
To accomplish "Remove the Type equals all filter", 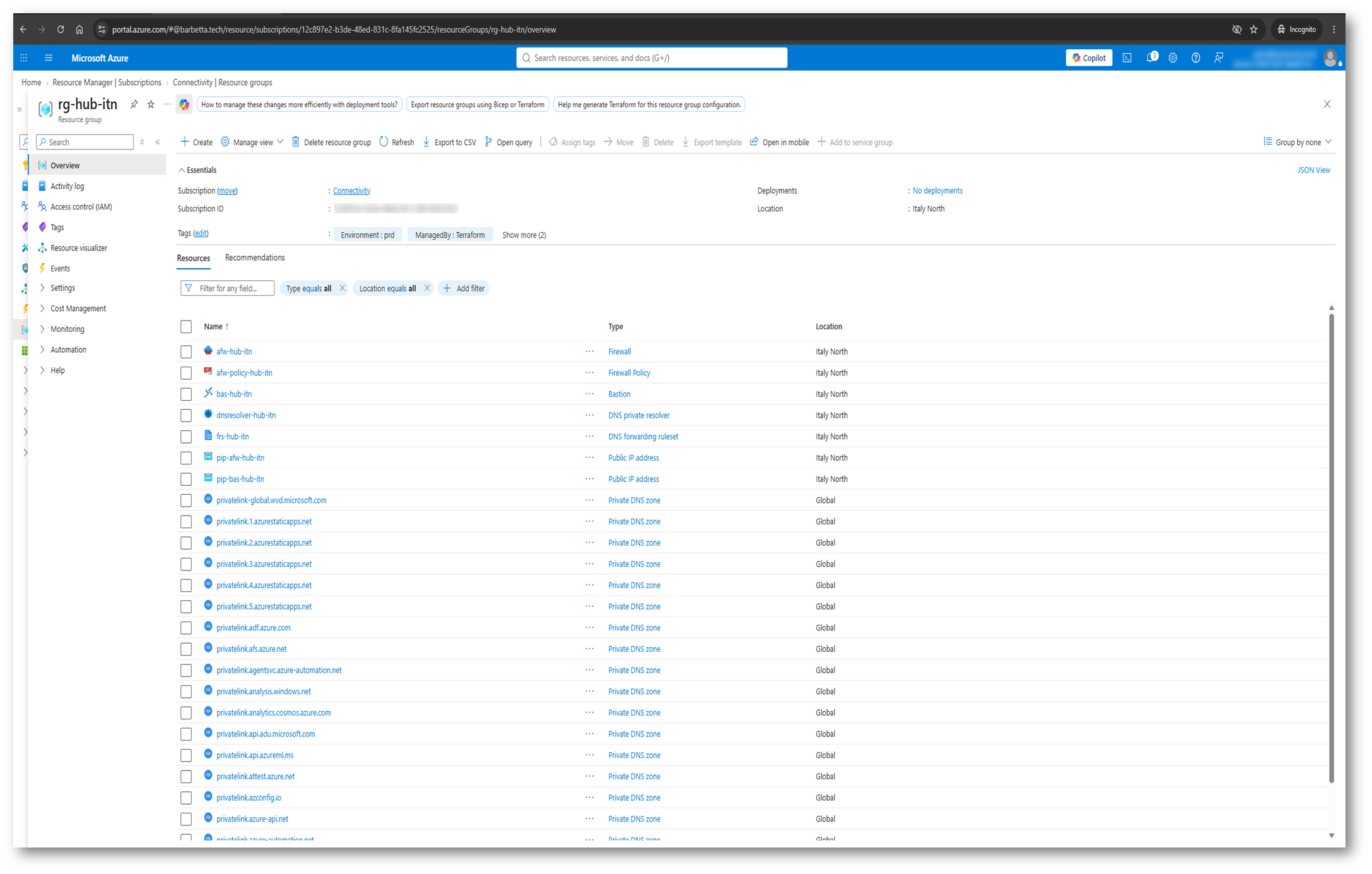I will (343, 288).
